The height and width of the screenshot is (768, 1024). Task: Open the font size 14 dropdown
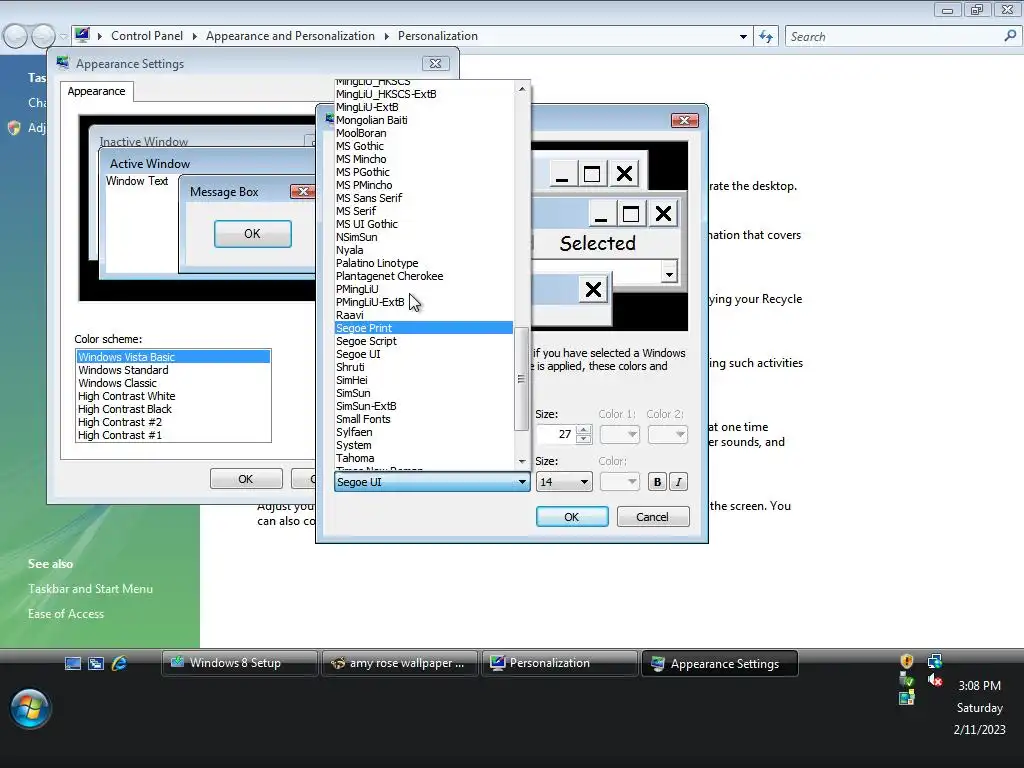tap(564, 482)
